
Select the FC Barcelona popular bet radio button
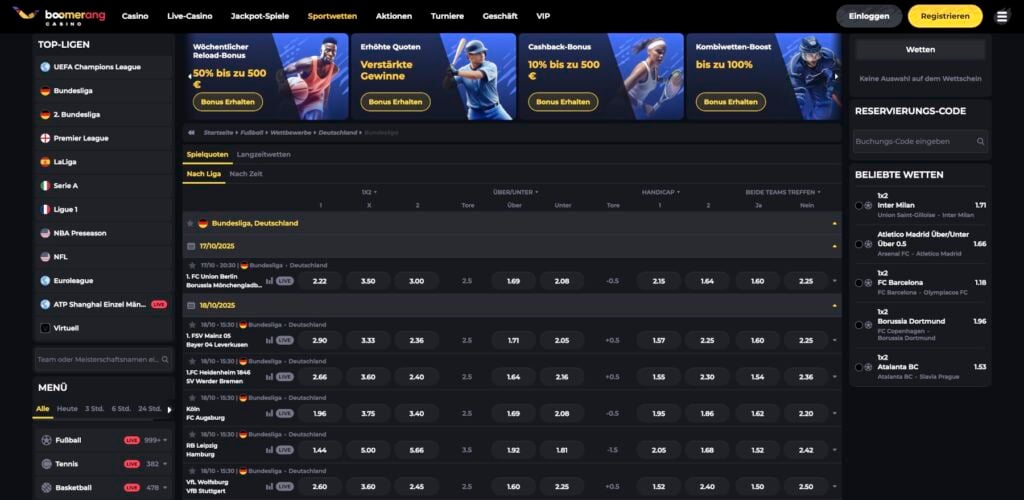click(x=858, y=283)
